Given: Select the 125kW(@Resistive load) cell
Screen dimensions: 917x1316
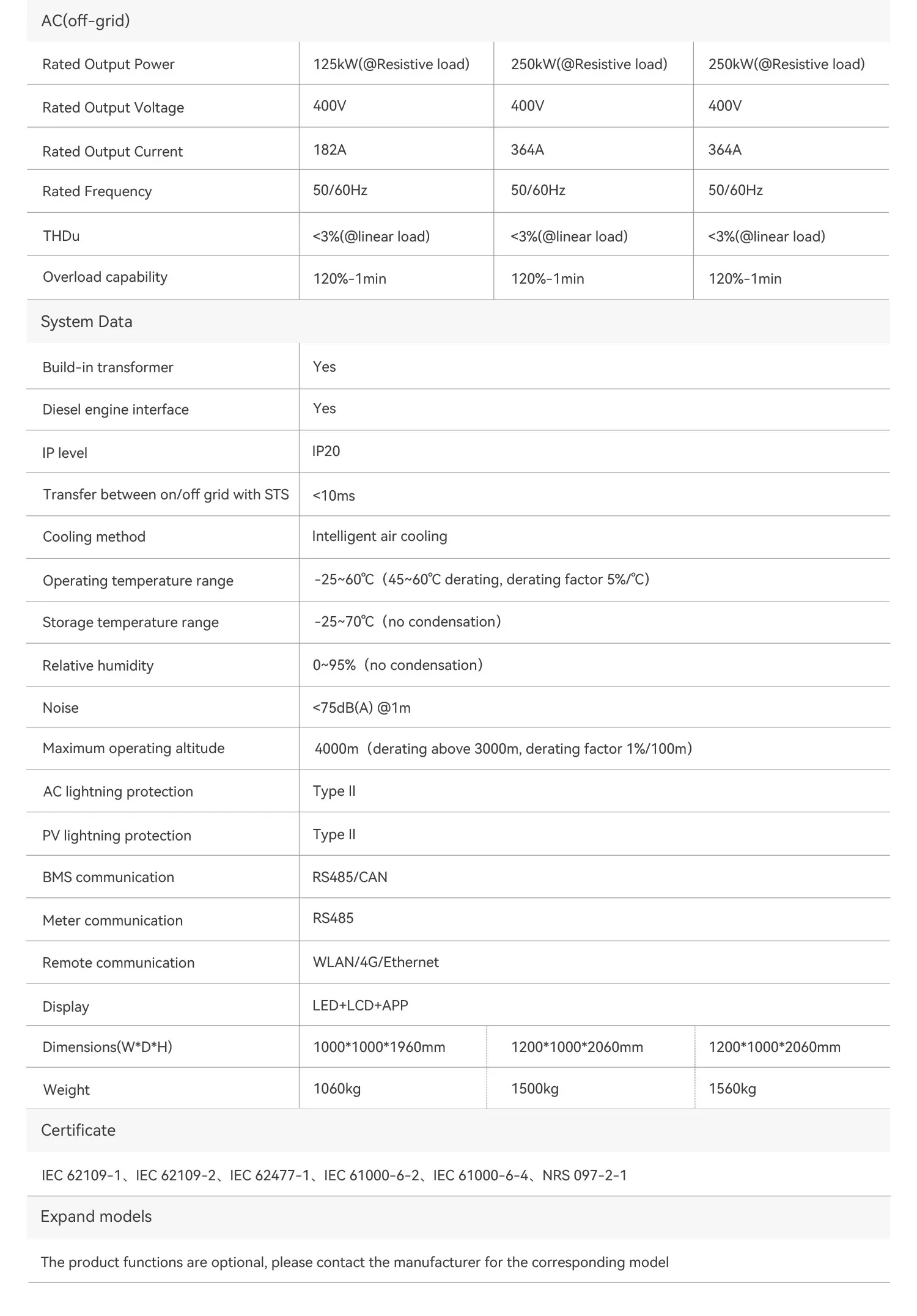Looking at the screenshot, I should coord(391,64).
